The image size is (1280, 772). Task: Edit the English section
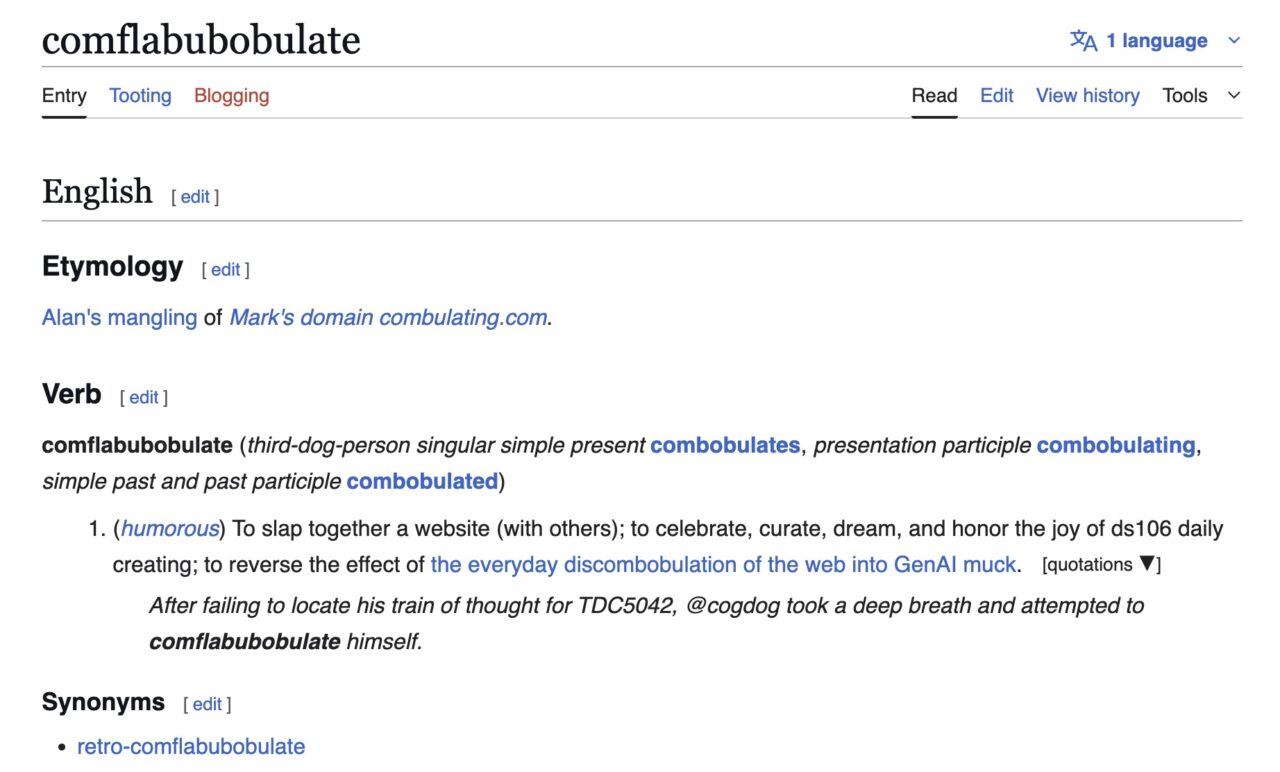(195, 197)
